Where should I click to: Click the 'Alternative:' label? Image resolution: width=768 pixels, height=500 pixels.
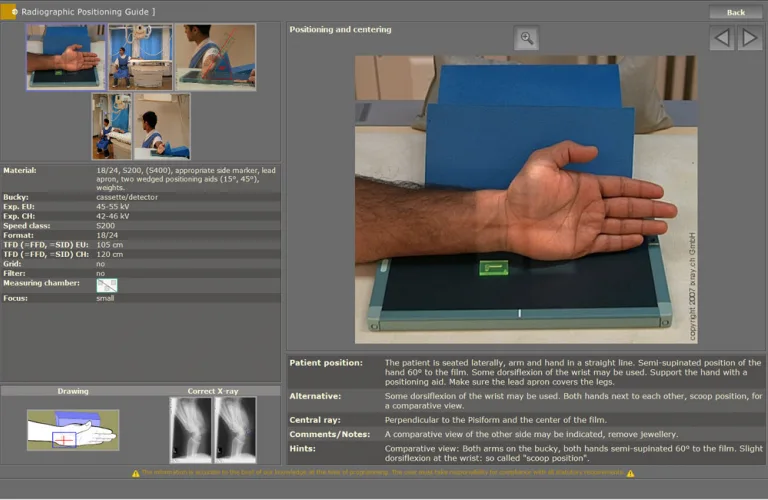tap(315, 396)
